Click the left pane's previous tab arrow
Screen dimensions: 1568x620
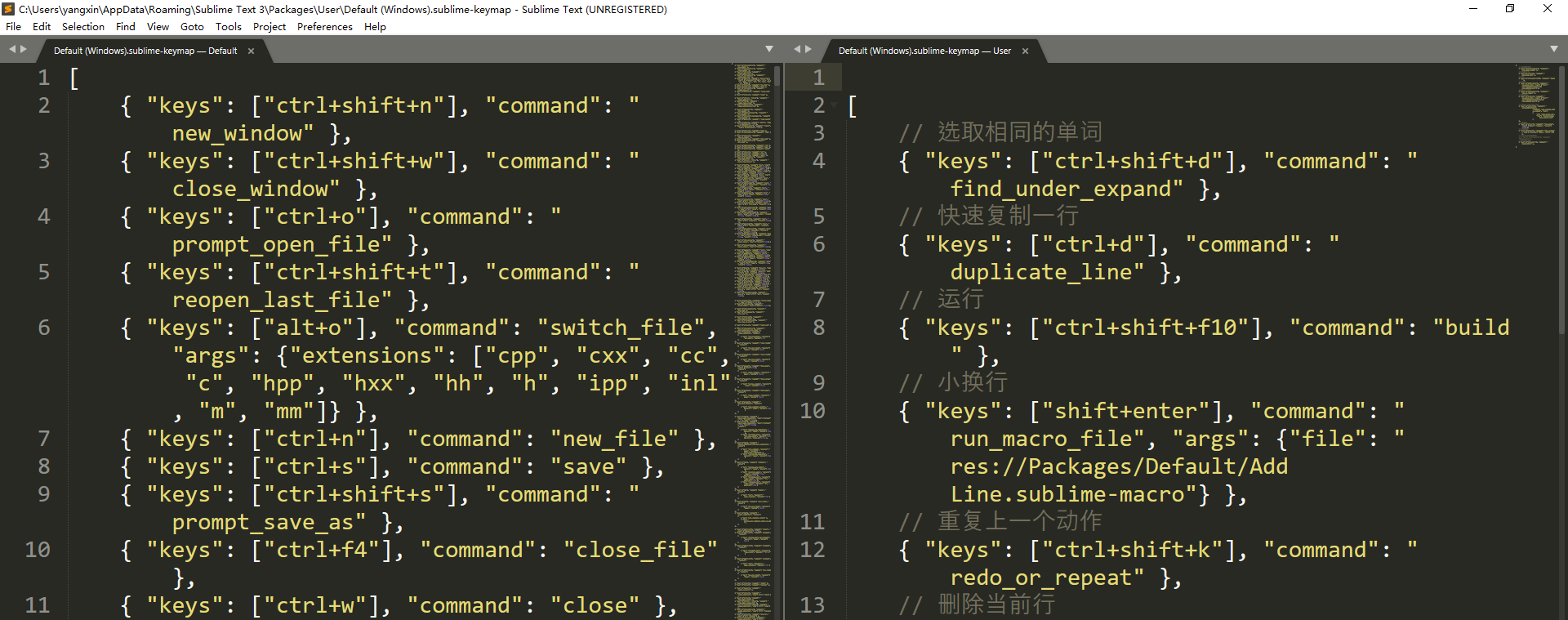tap(12, 50)
